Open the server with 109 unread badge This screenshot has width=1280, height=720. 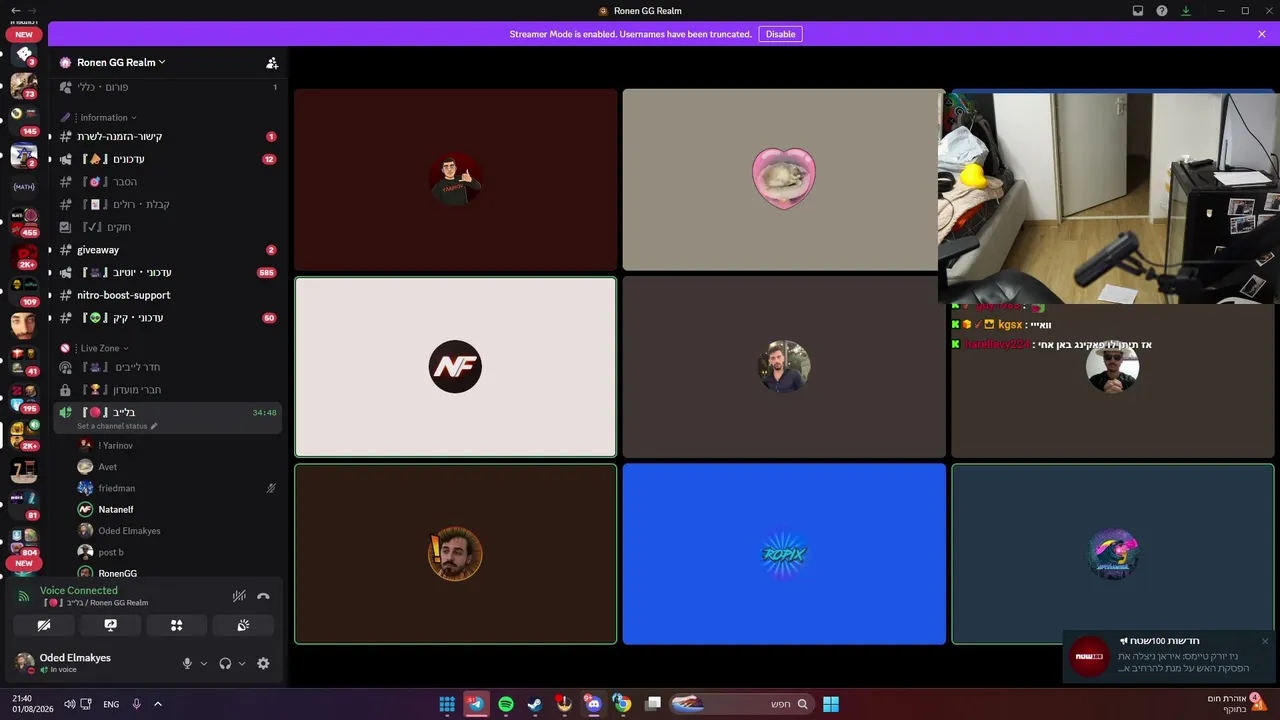24,289
